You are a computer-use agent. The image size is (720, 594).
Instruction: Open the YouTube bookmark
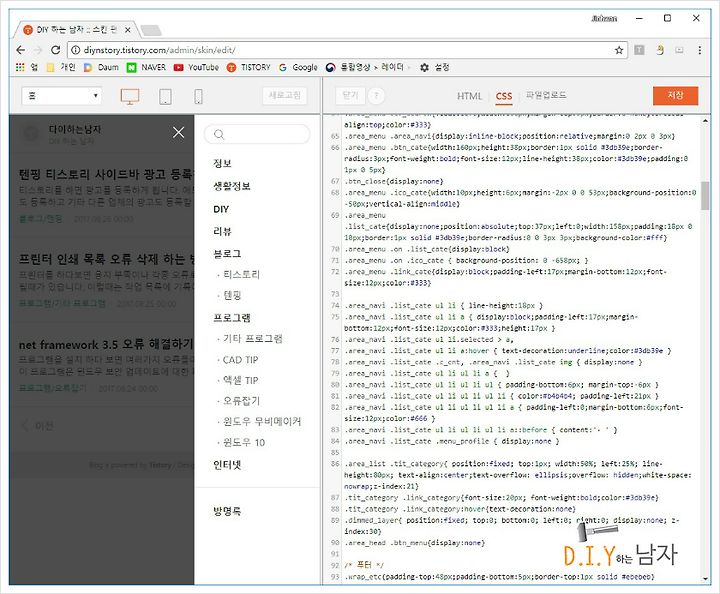pos(196,67)
